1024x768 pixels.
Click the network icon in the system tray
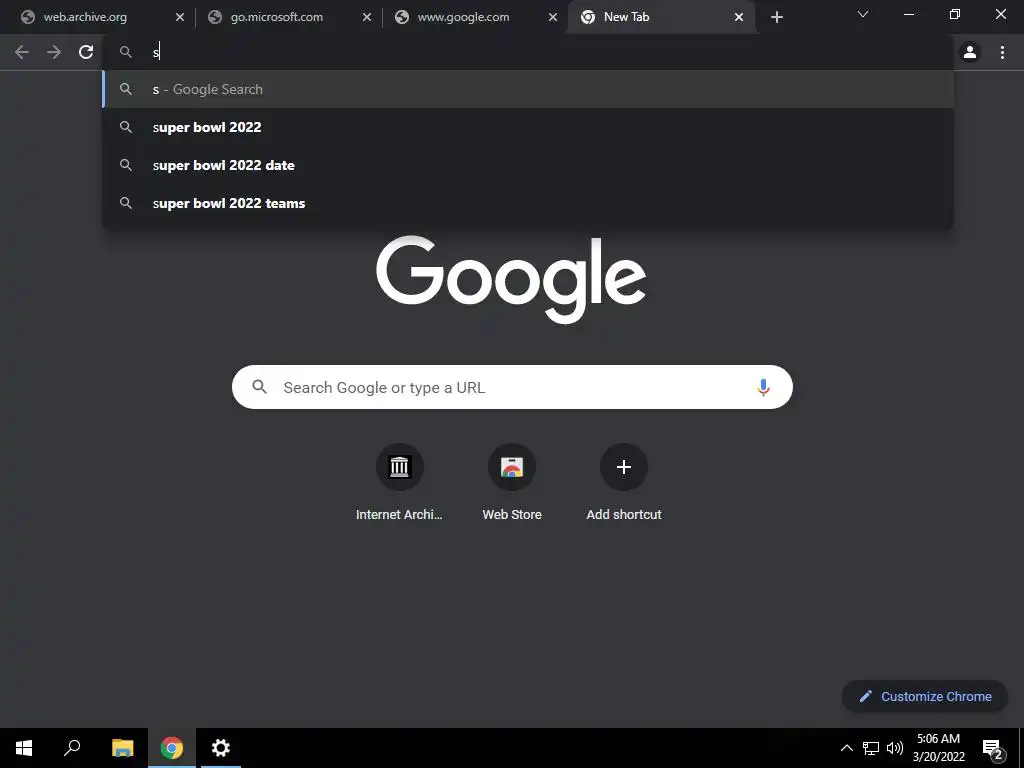[x=871, y=748]
